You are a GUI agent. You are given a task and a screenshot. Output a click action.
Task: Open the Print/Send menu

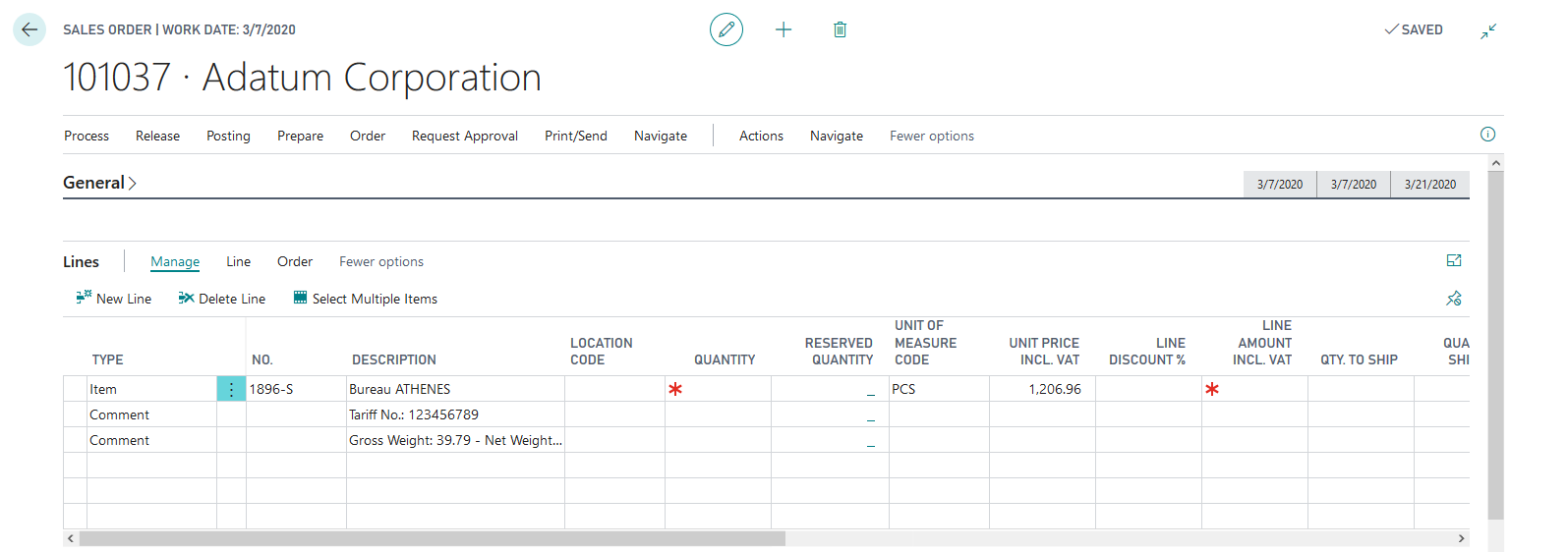coord(576,136)
